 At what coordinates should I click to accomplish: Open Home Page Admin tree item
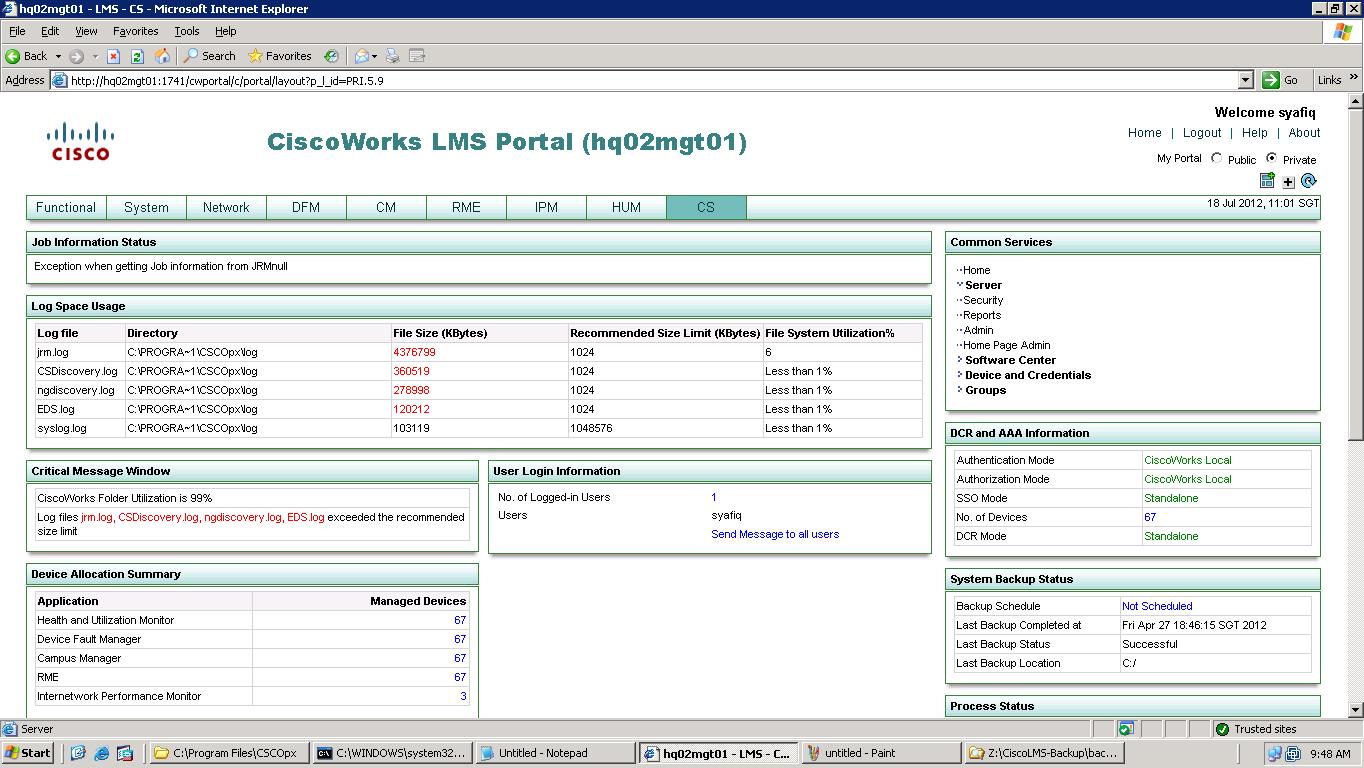[1006, 345]
